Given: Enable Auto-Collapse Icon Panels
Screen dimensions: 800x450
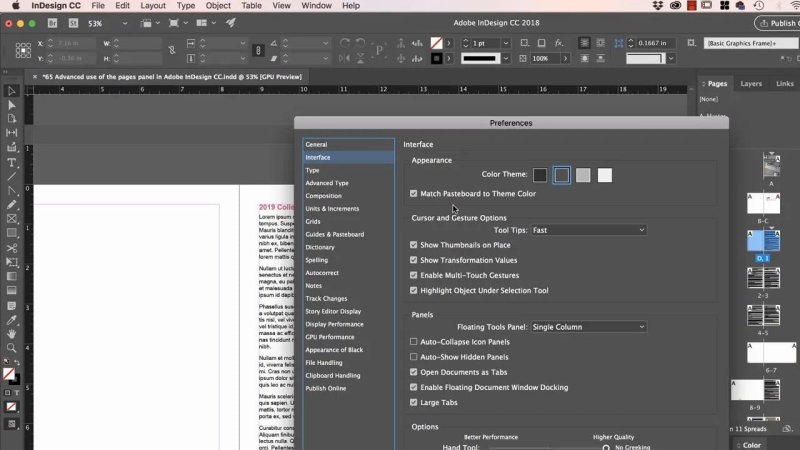Looking at the screenshot, I should click(413, 342).
